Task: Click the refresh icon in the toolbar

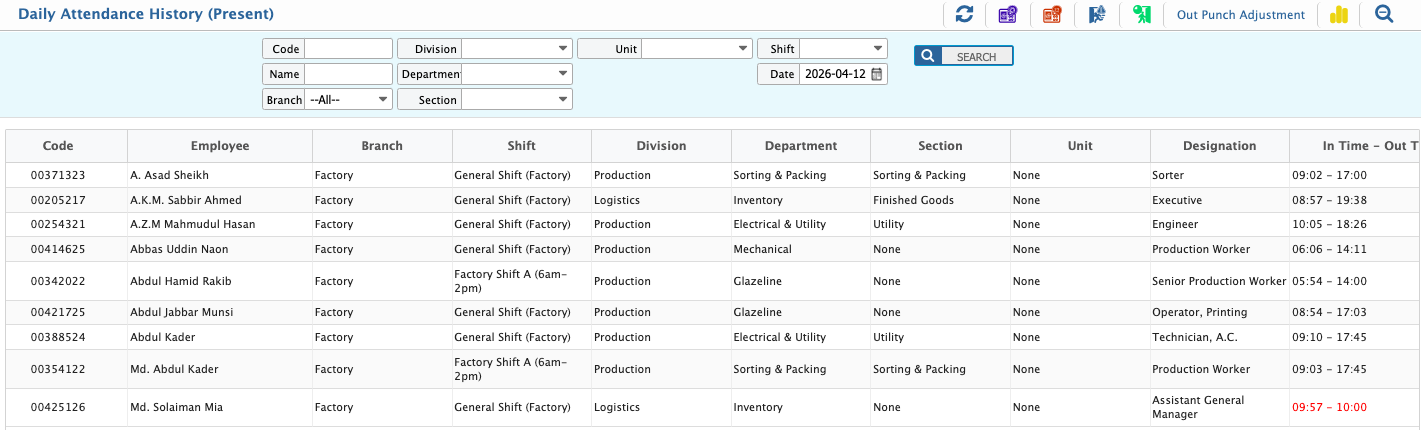Action: [x=964, y=14]
